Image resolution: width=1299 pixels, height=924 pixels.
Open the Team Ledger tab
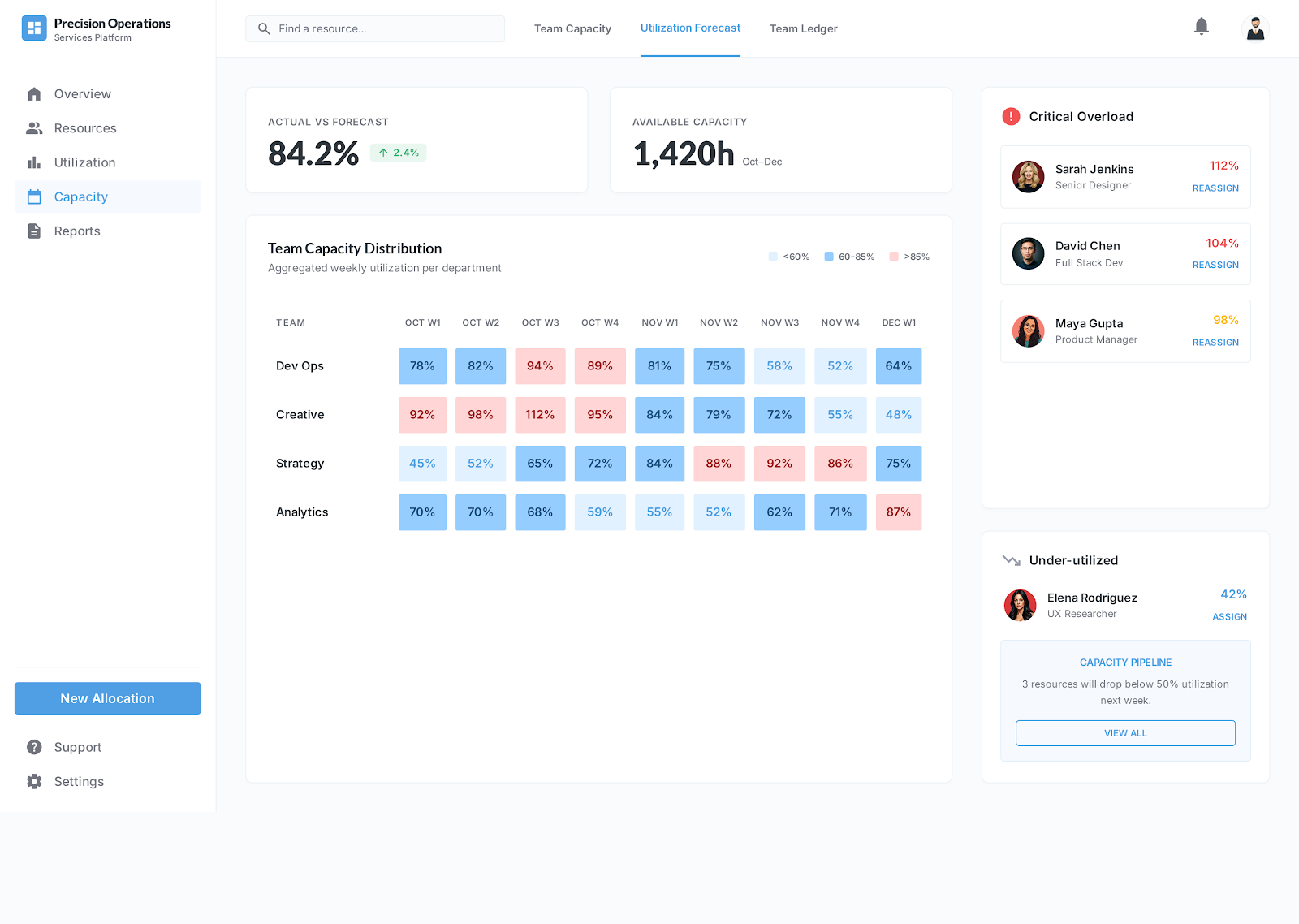click(x=803, y=28)
